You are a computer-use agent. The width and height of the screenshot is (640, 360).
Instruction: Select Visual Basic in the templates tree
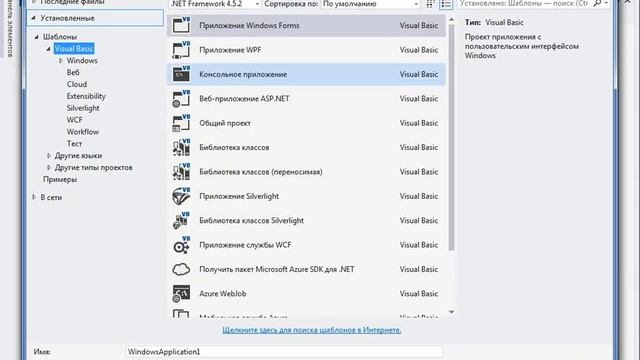(74, 49)
